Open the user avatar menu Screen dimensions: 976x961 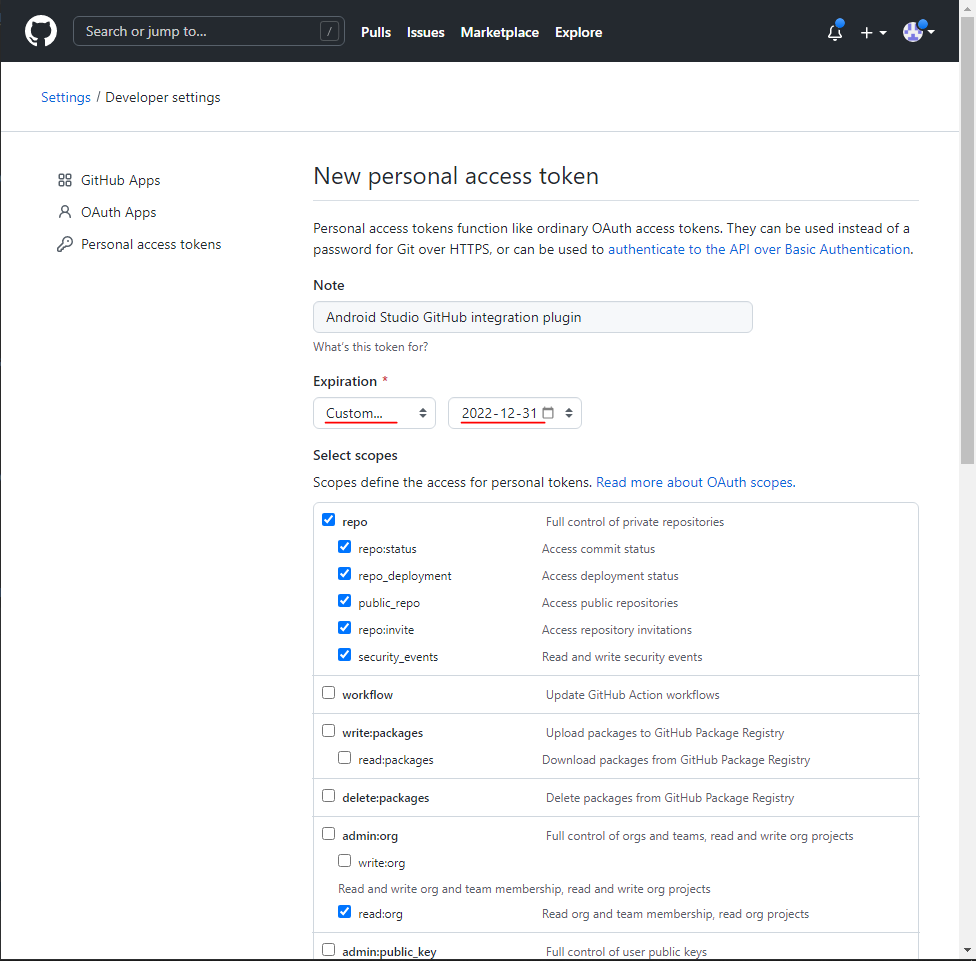point(918,31)
